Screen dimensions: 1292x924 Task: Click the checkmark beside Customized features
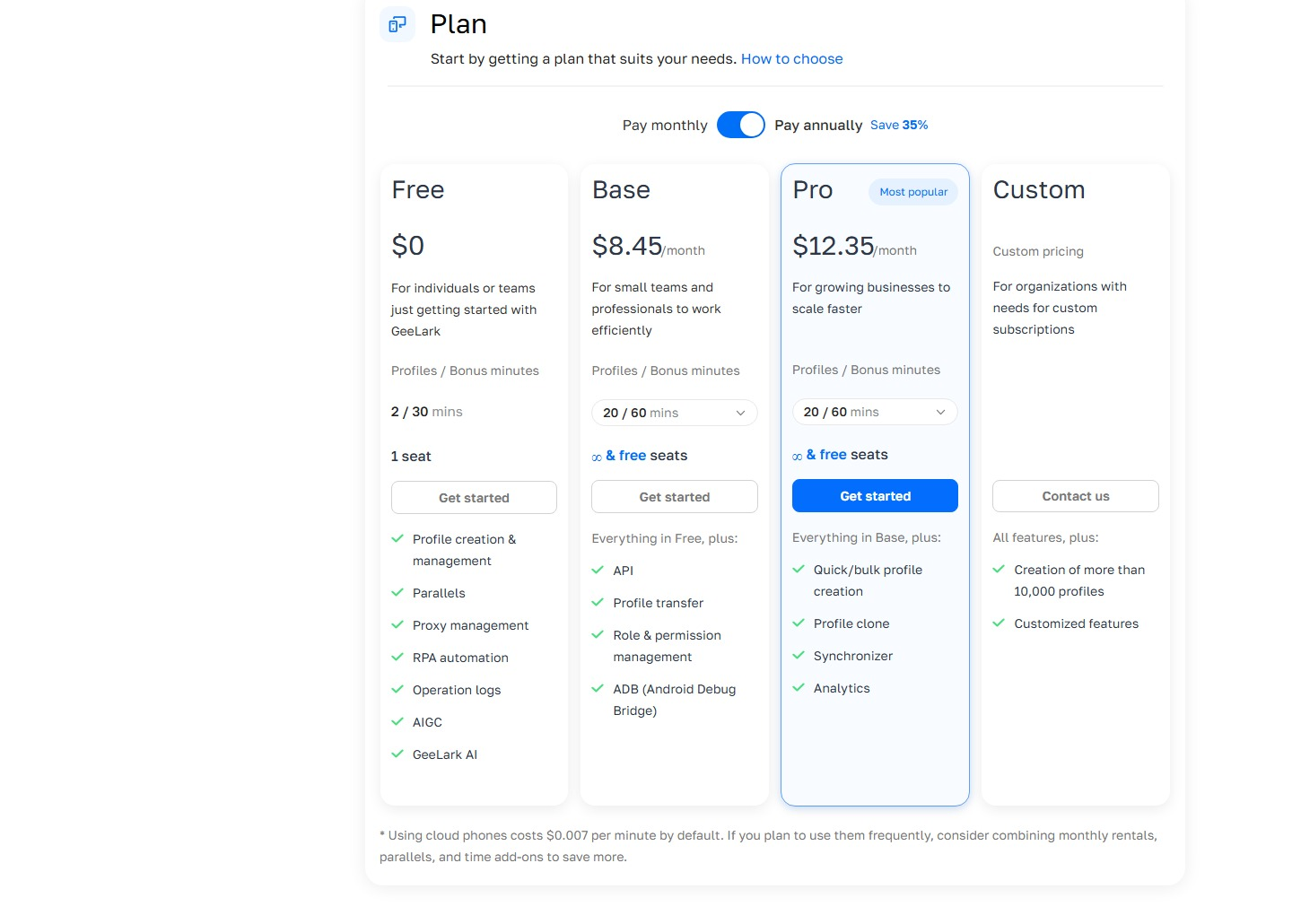tap(1000, 623)
